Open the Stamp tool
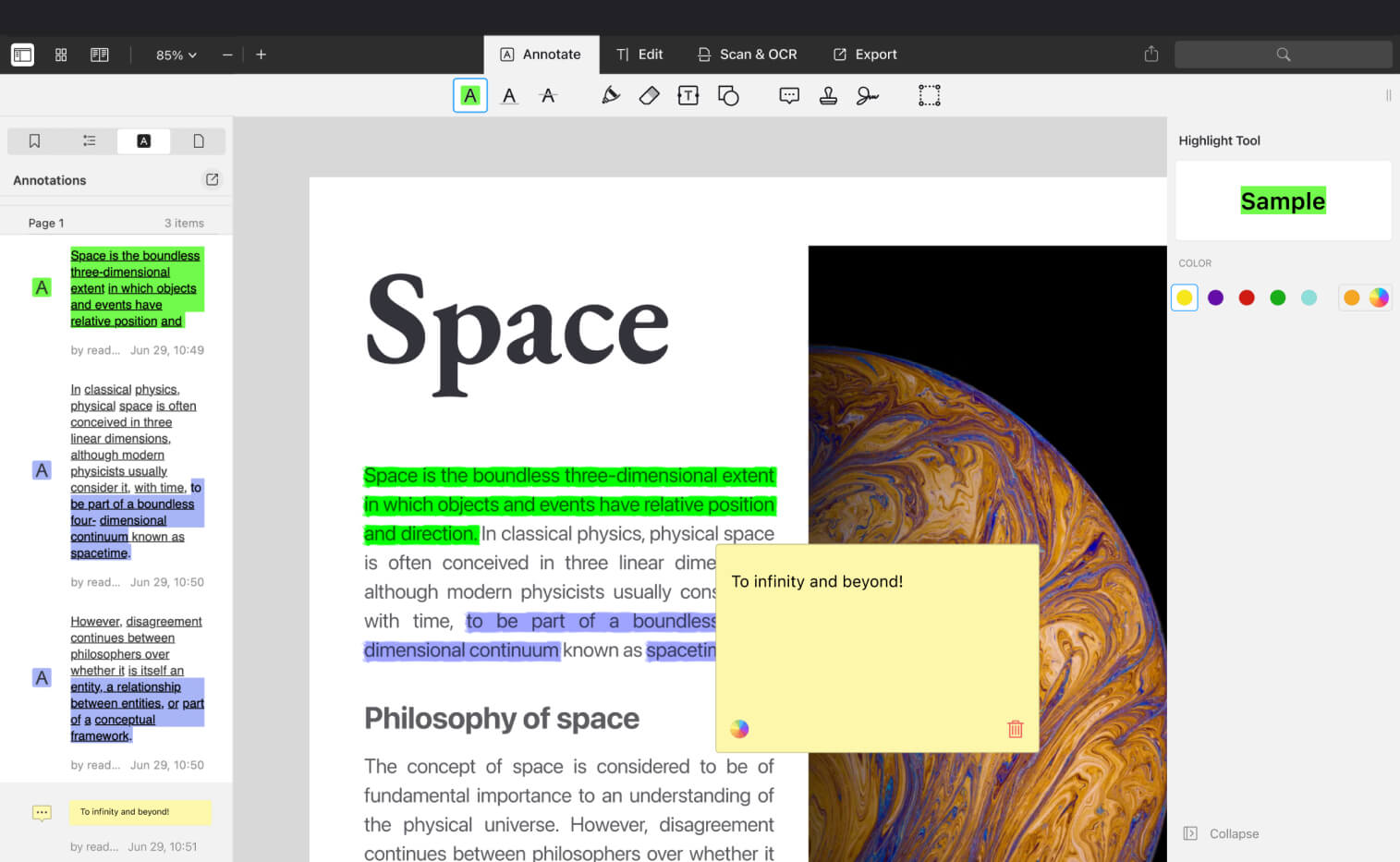Viewport: 1400px width, 862px height. tap(828, 95)
